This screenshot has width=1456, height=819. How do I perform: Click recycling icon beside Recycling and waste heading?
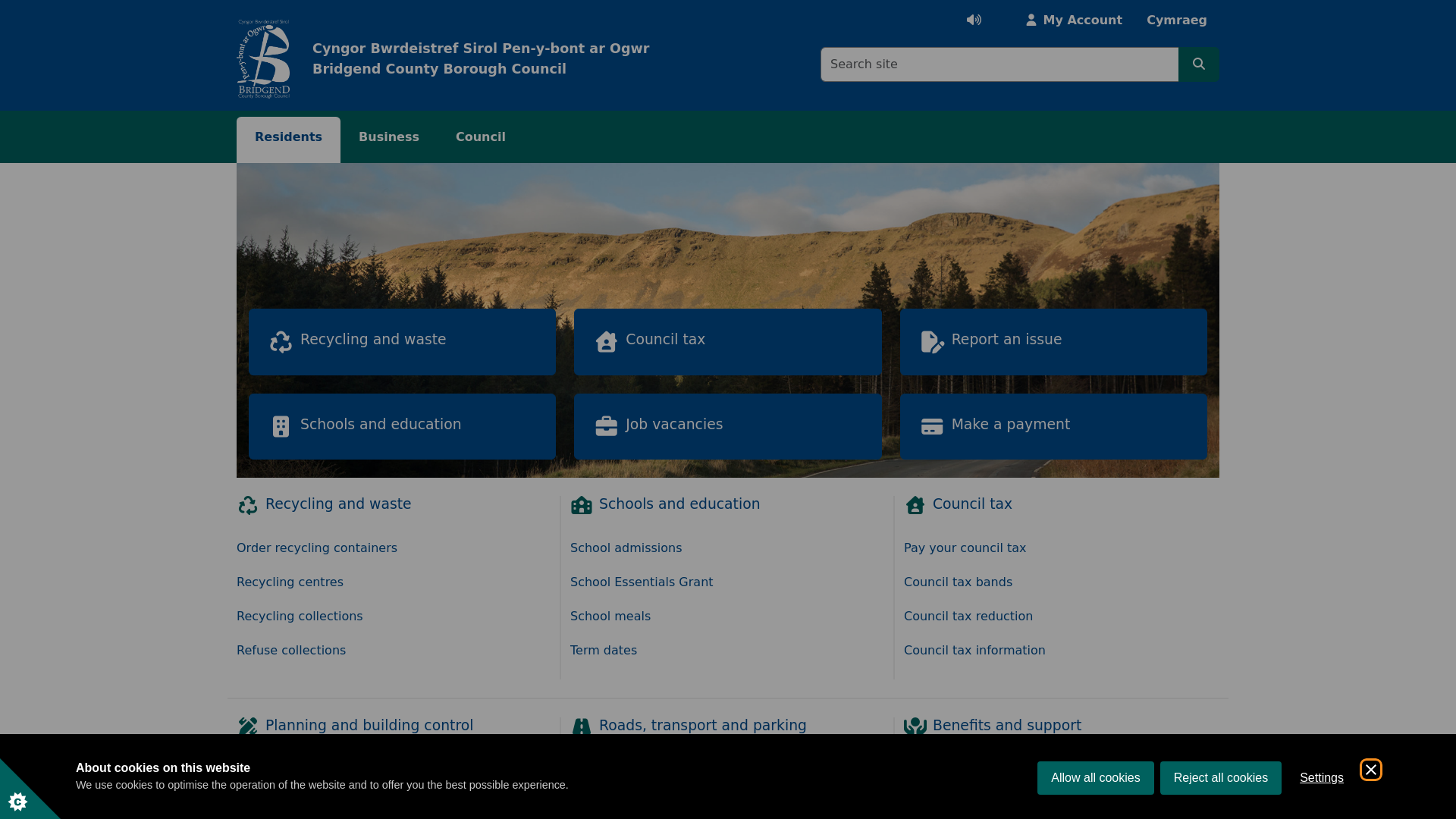248,505
